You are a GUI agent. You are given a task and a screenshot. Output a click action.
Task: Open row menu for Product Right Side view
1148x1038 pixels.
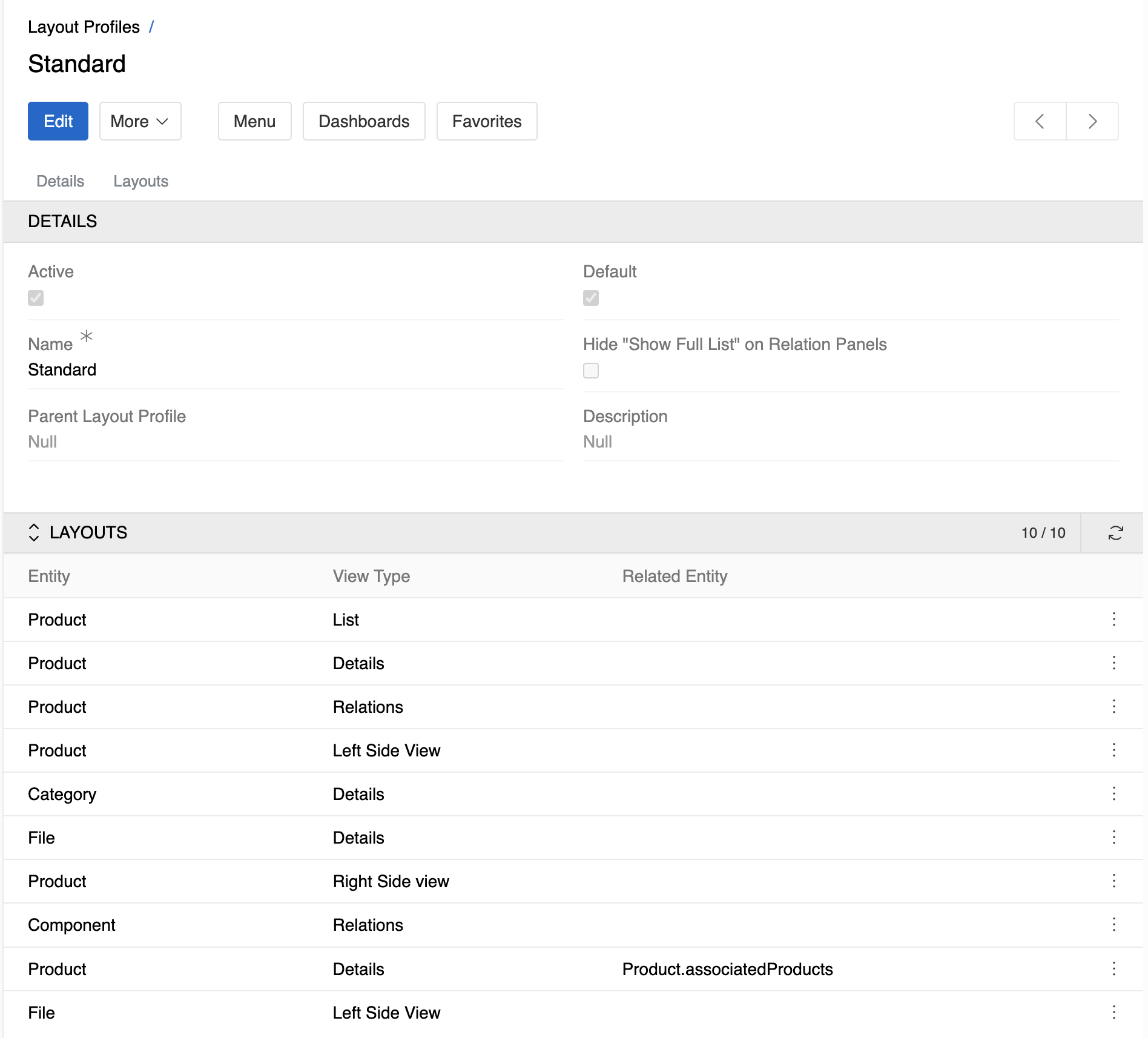[1113, 881]
